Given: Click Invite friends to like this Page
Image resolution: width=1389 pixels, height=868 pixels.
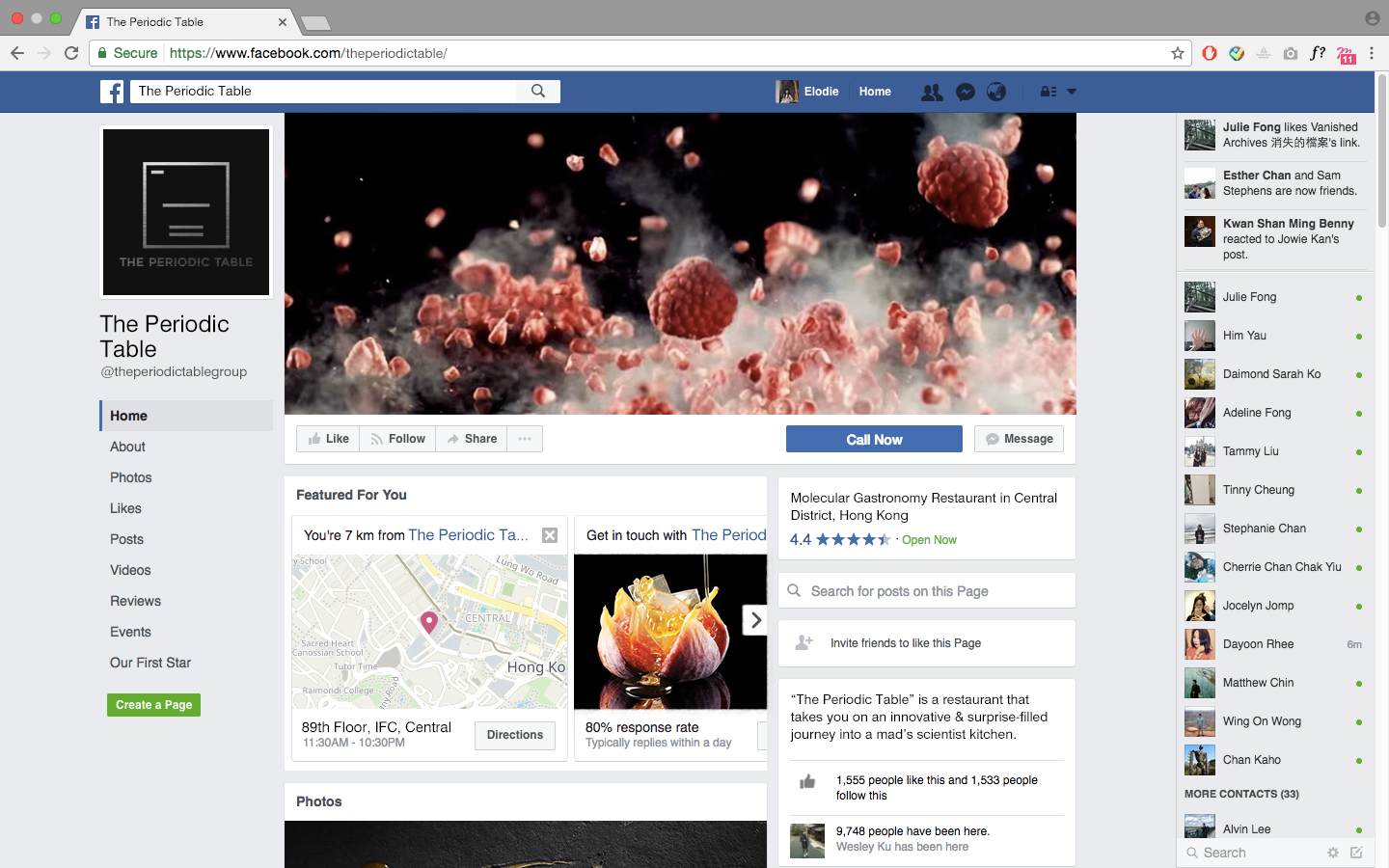Looking at the screenshot, I should click(927, 643).
